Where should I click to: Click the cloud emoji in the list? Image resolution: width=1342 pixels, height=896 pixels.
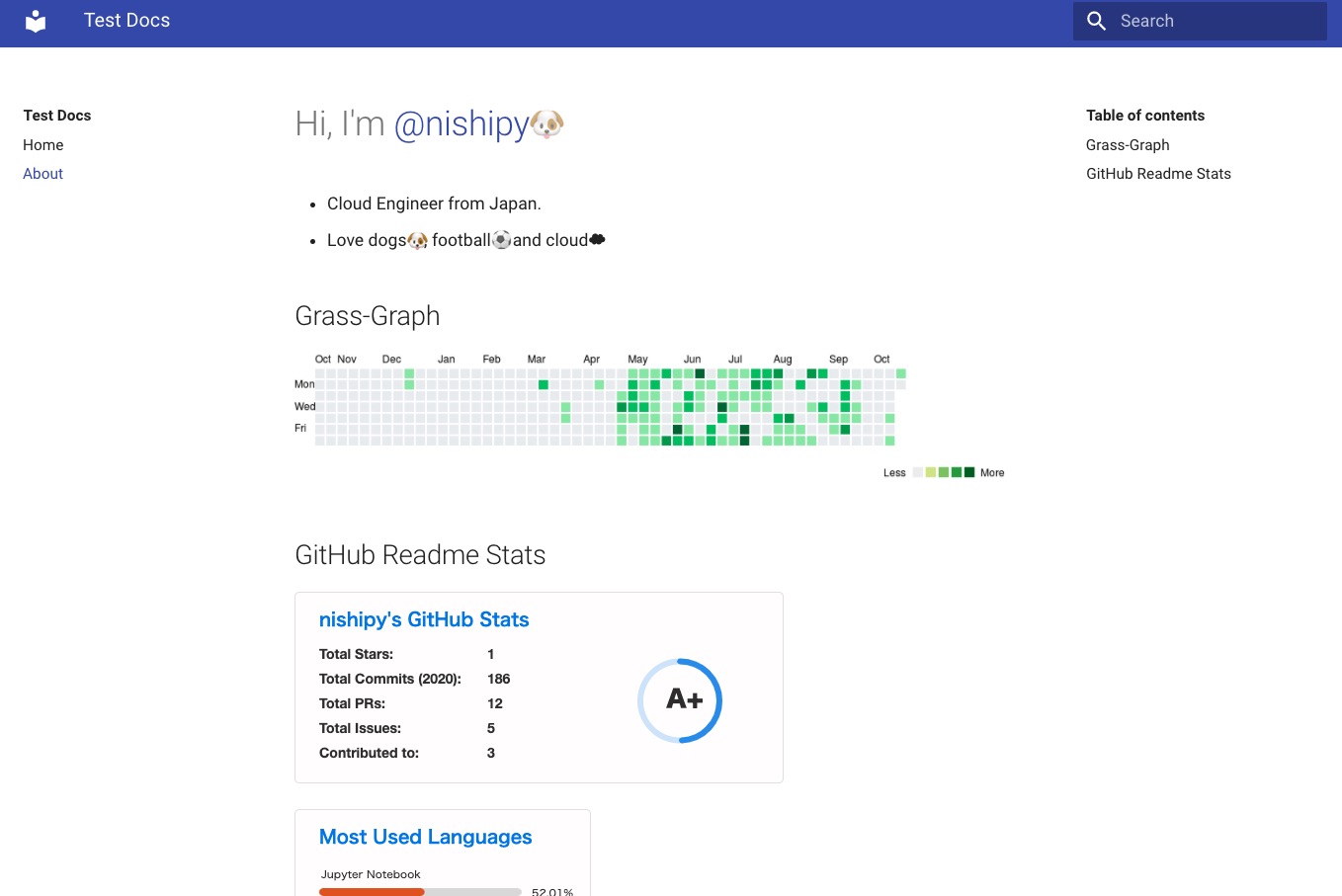tap(597, 239)
